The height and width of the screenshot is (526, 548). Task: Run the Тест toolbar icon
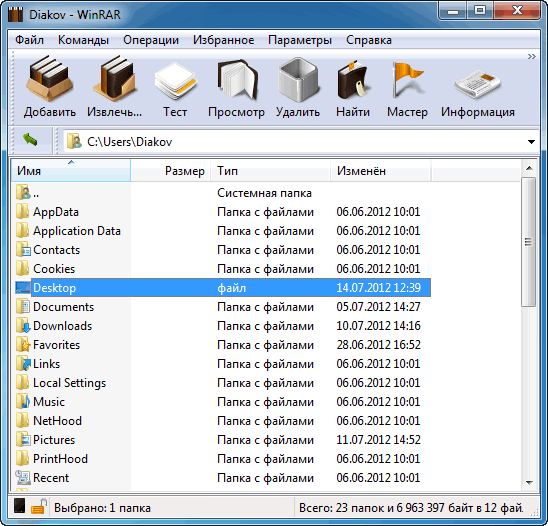pyautogui.click(x=175, y=80)
